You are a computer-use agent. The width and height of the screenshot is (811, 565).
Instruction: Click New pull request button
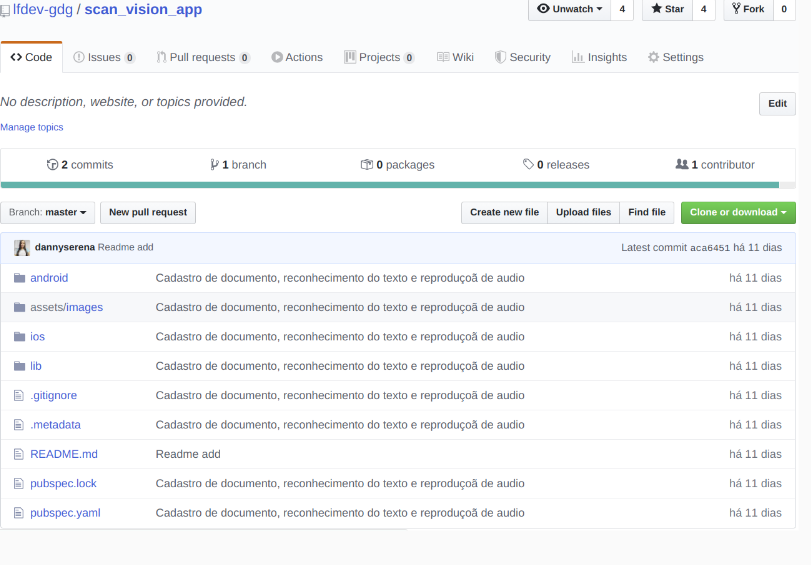point(148,213)
